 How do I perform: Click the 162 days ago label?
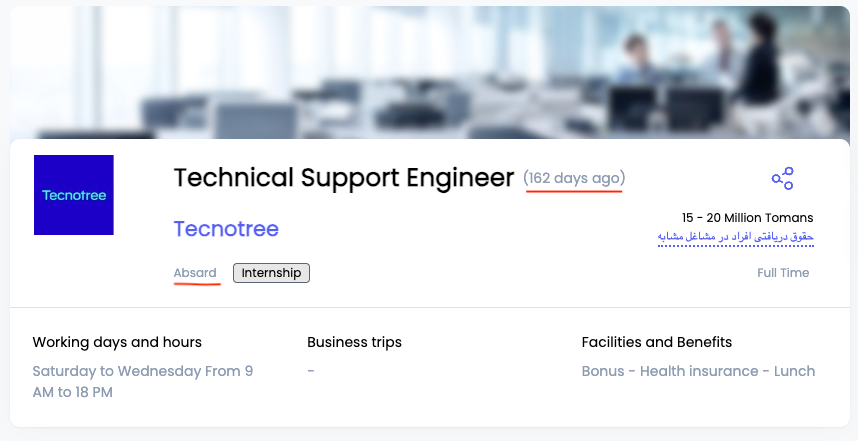click(574, 178)
